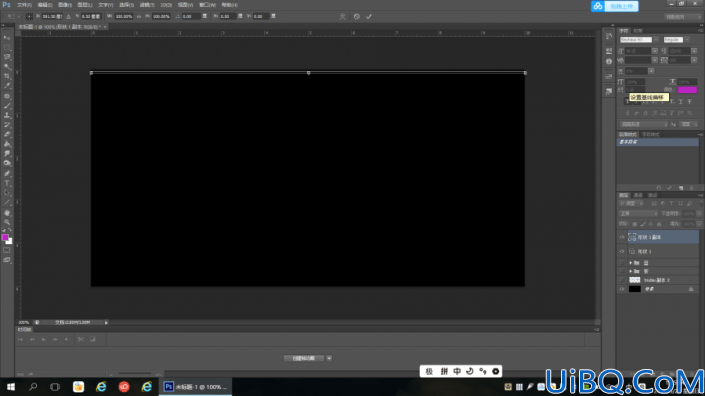705x396 pixels.
Task: Hide the 形状 1 副本 layer
Action: (622, 237)
